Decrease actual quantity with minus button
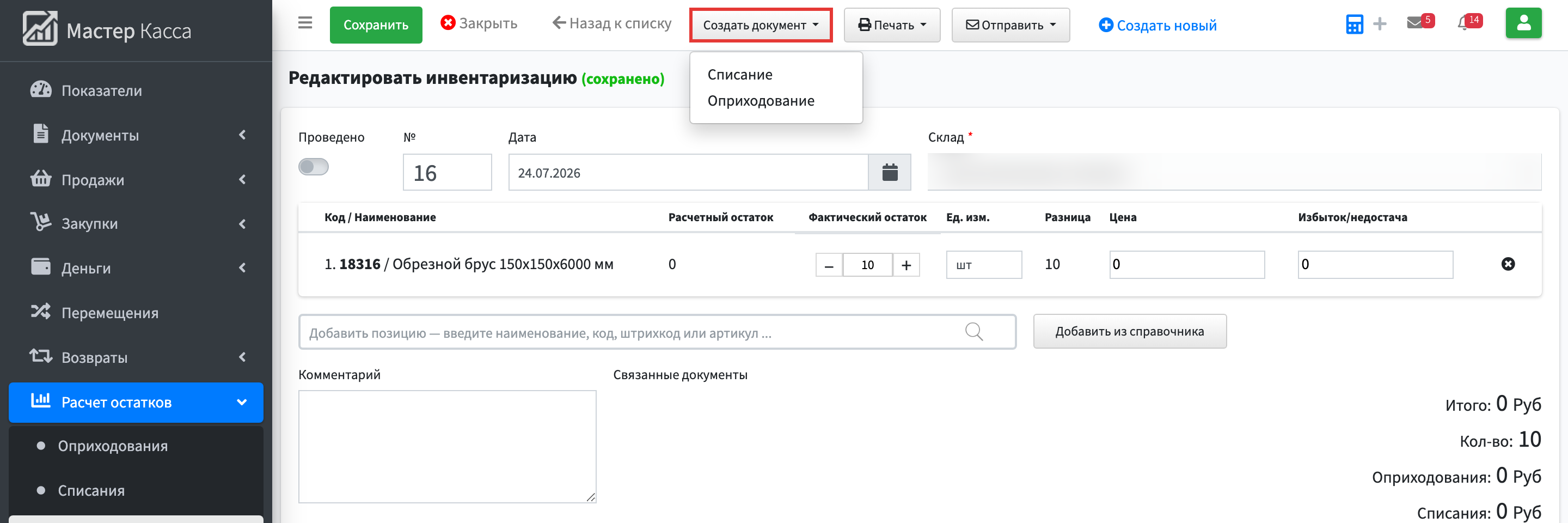1568x523 pixels. 829,265
